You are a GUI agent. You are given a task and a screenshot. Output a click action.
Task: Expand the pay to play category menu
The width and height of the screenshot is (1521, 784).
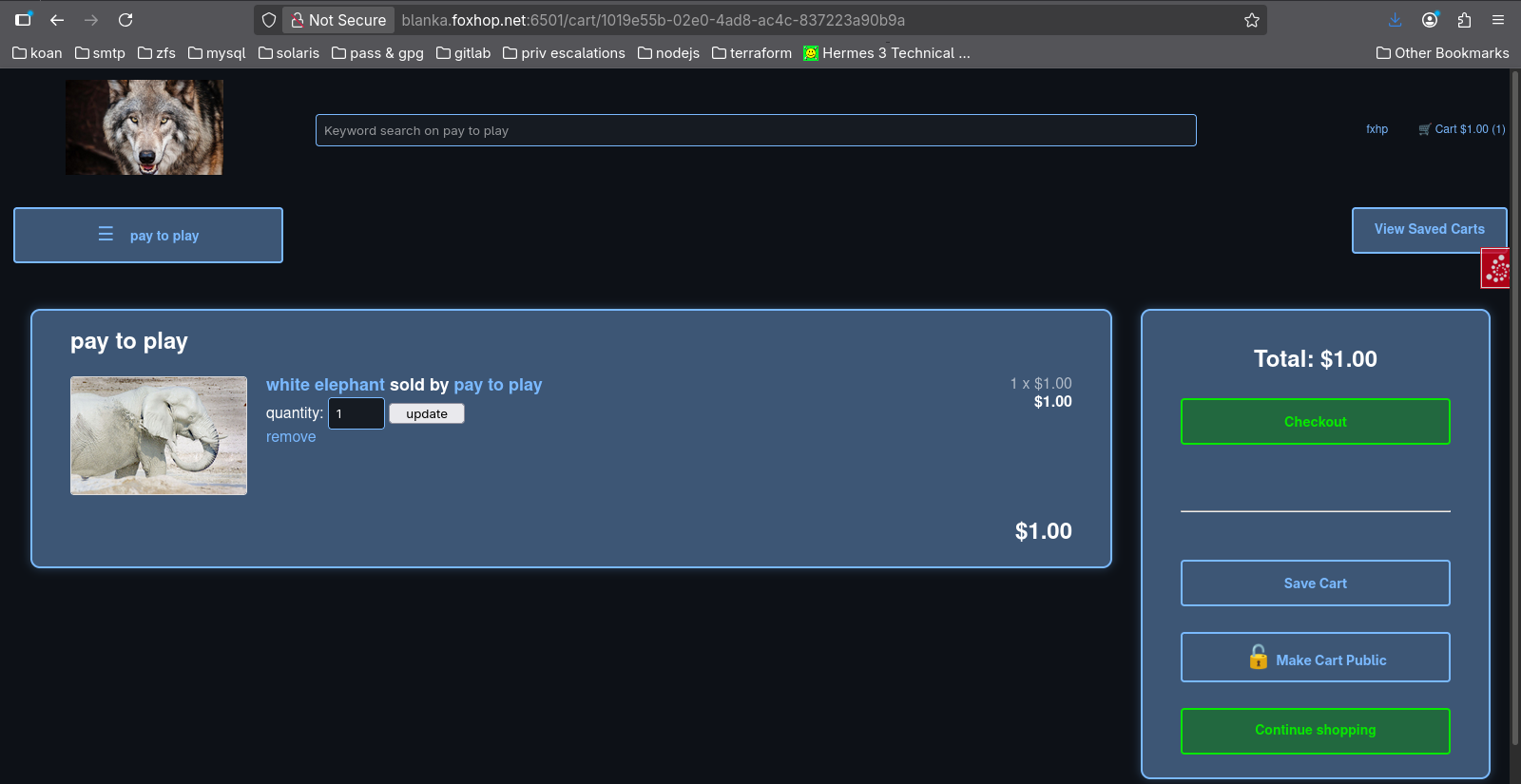(x=148, y=236)
